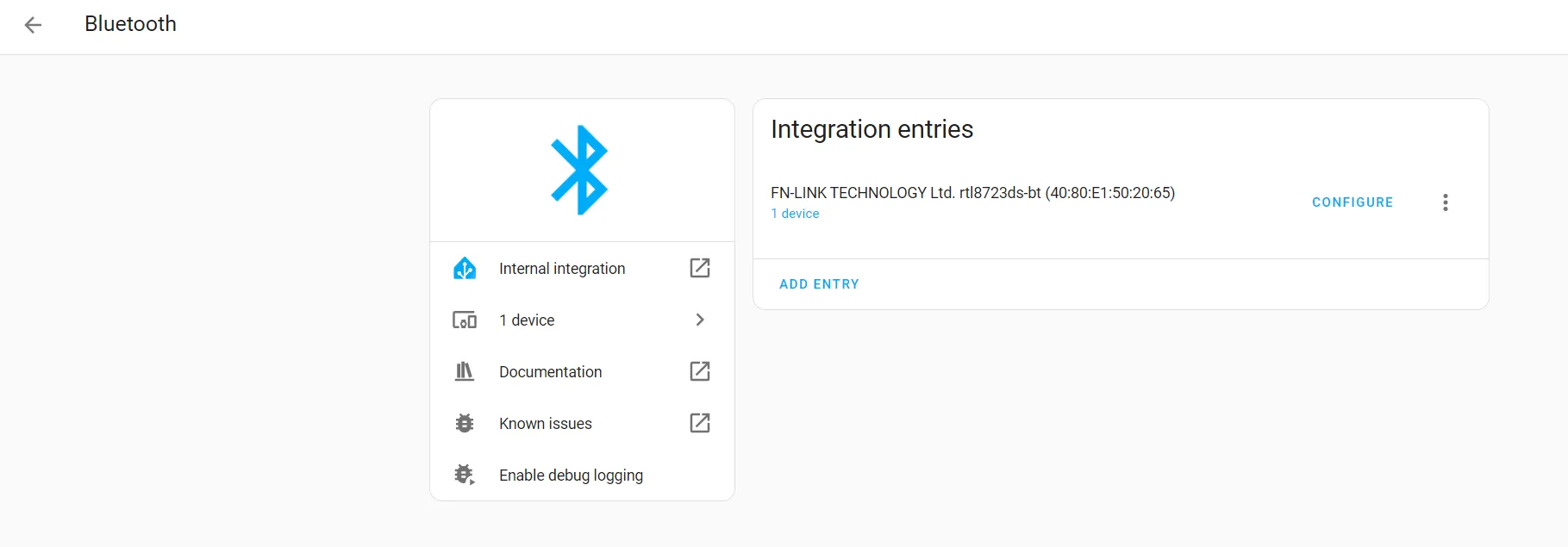Go back using the back arrow

(x=33, y=25)
